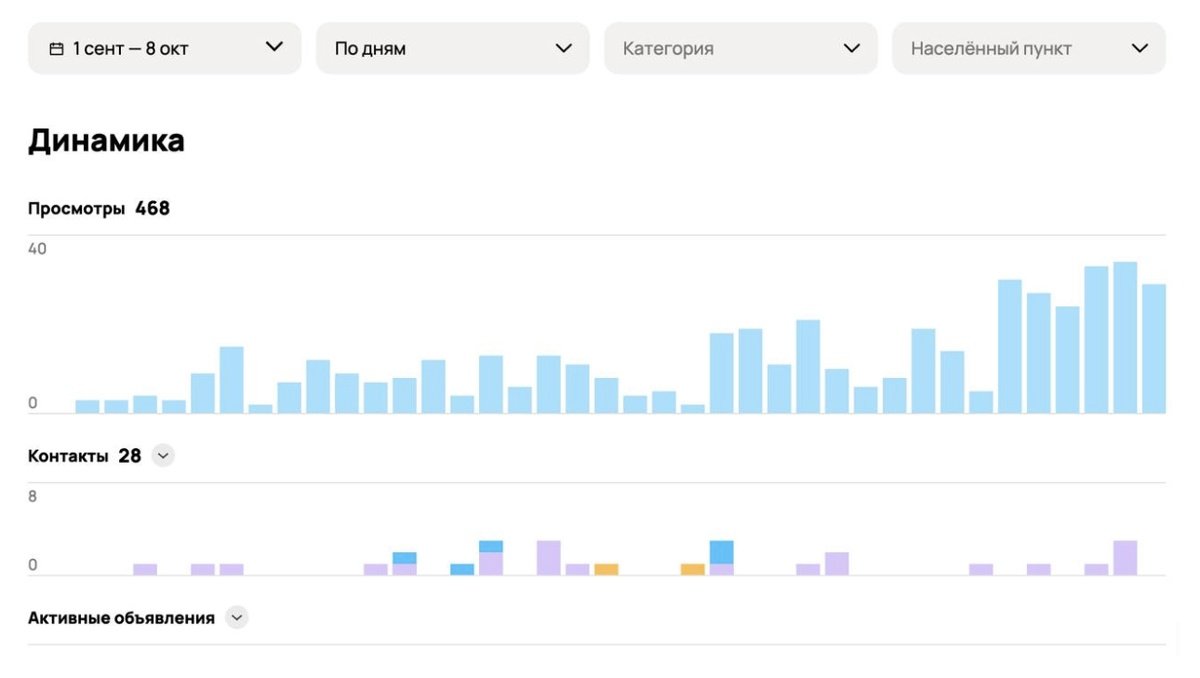Click the 'Просмотры 468' heading label
Screen dimensions: 1200x678
coord(99,209)
